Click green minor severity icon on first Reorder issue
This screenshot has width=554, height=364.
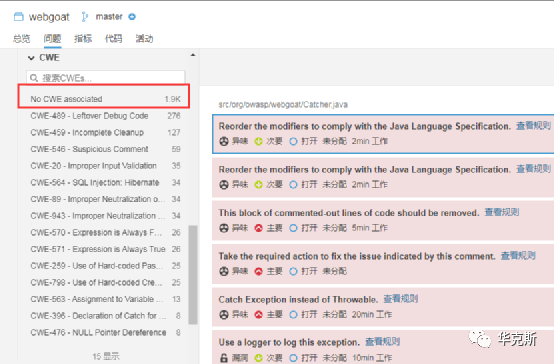coord(259,141)
